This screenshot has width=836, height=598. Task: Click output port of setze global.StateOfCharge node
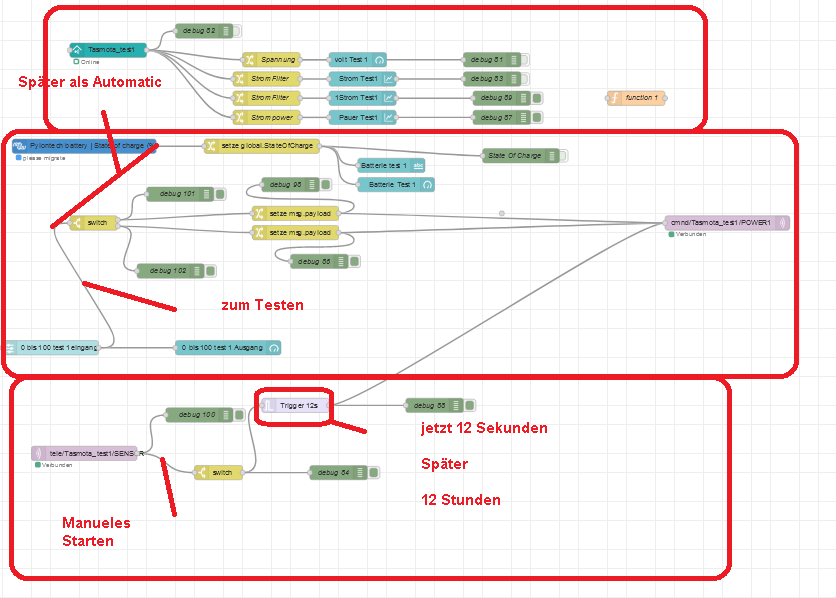[319, 146]
